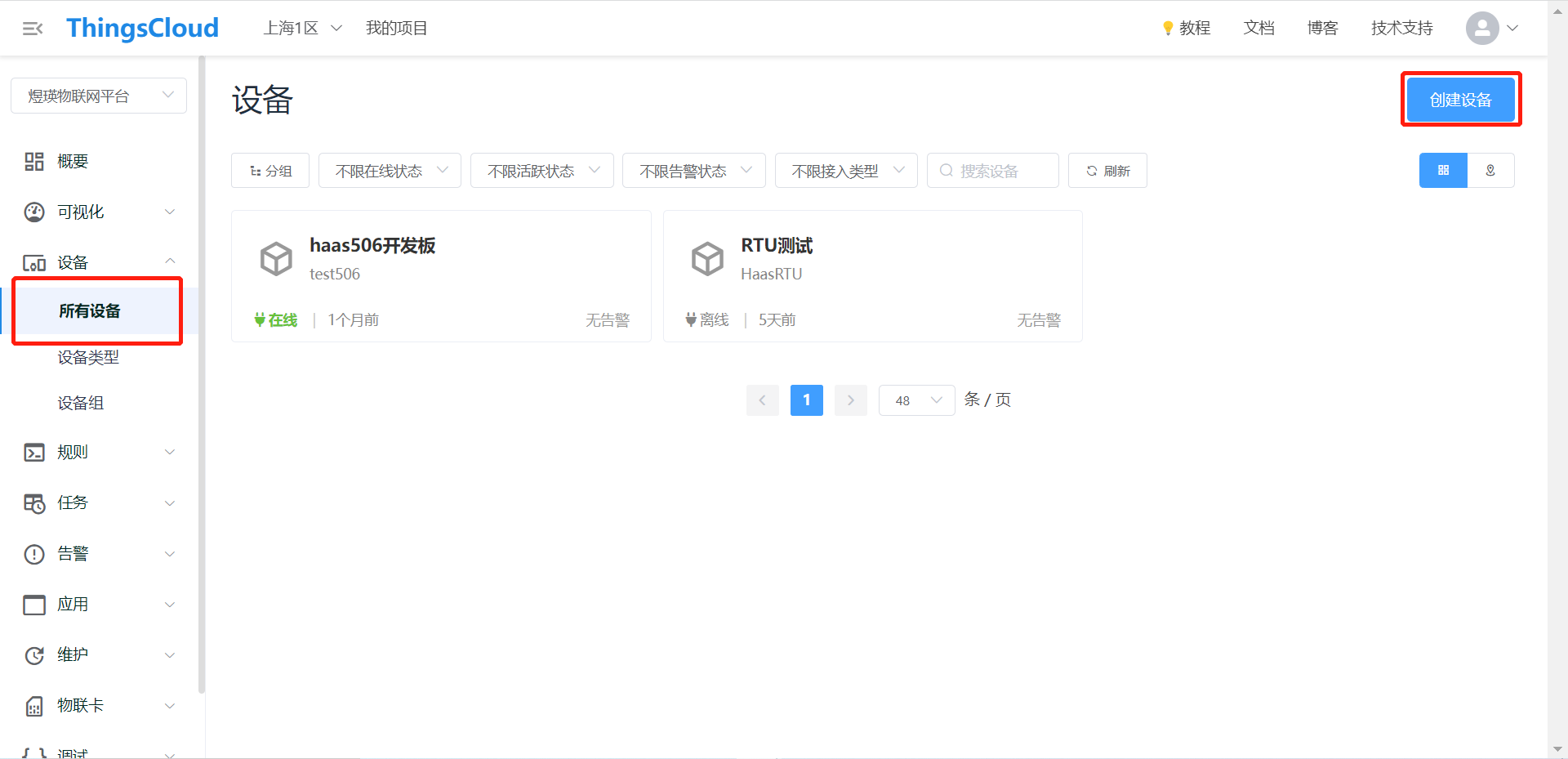The image size is (1568, 759).
Task: Click the sidebar vertical scrollbar
Action: click(202, 374)
